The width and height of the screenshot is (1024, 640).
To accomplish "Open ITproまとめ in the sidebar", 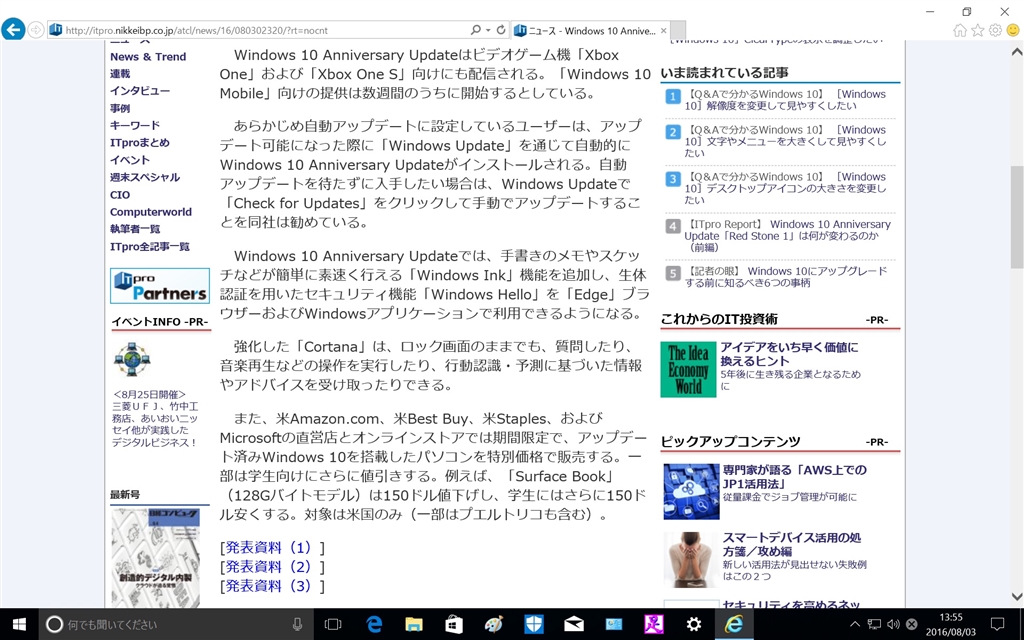I will pyautogui.click(x=139, y=142).
